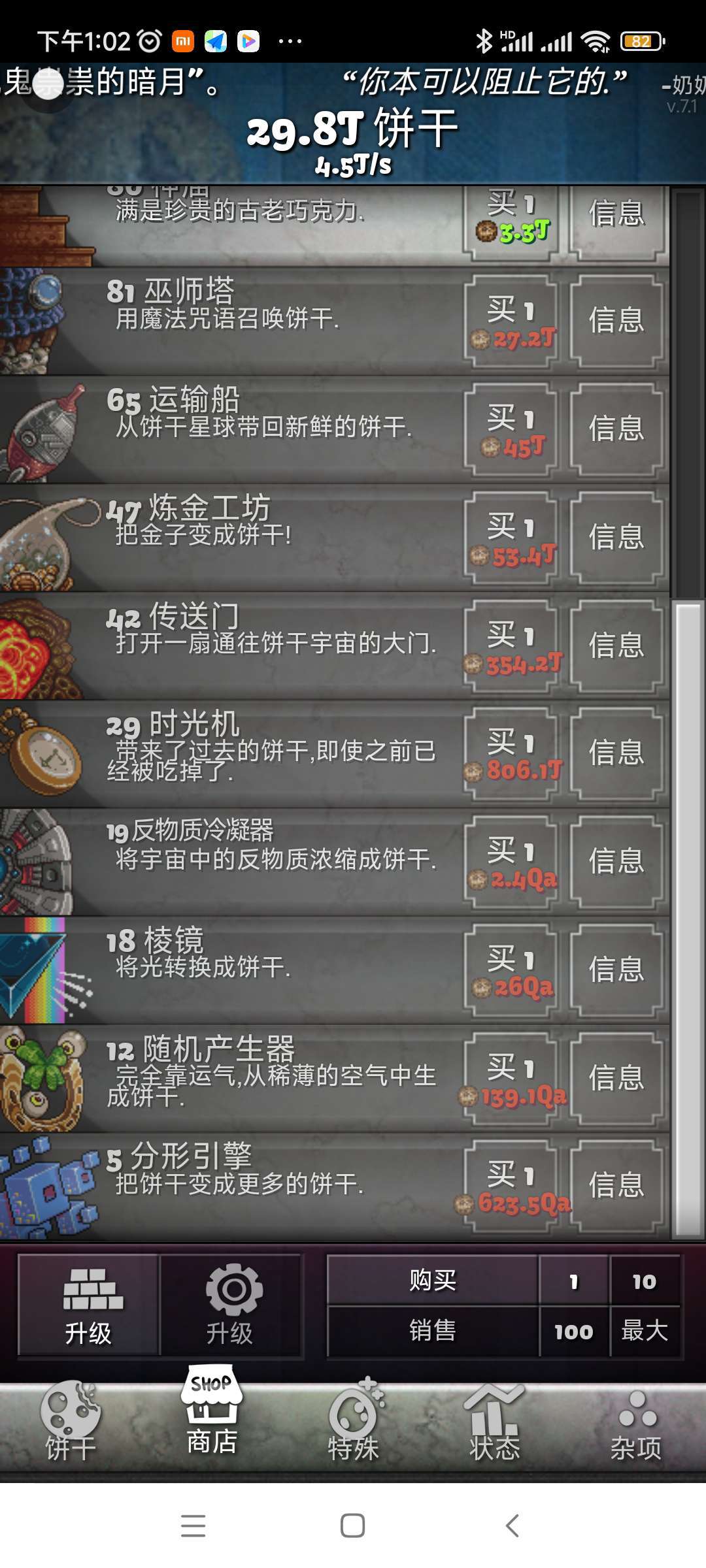Select the bricks 升级 buildings icon
The image size is (706, 1568).
89,1304
